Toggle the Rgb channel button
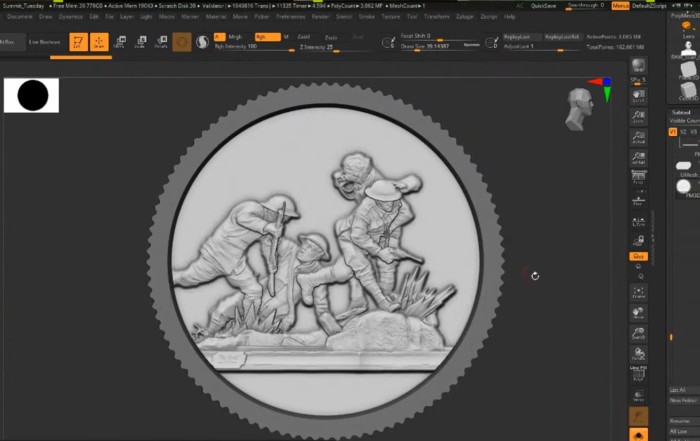 (x=262, y=36)
